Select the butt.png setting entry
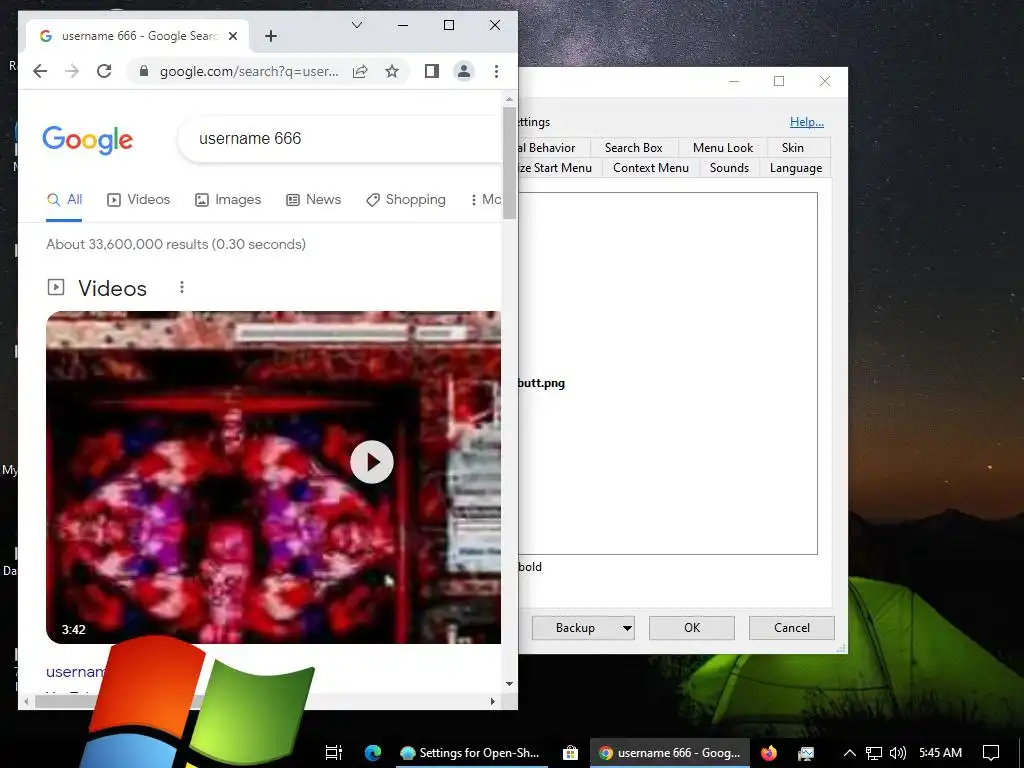This screenshot has width=1024, height=768. click(x=541, y=383)
